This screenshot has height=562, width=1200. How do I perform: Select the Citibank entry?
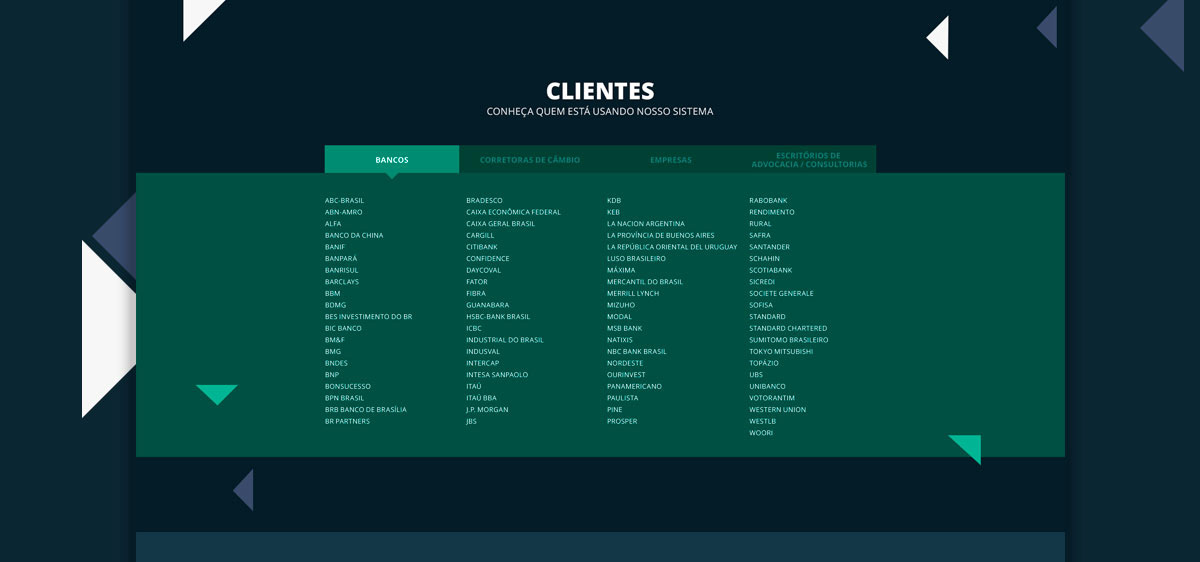(x=481, y=247)
